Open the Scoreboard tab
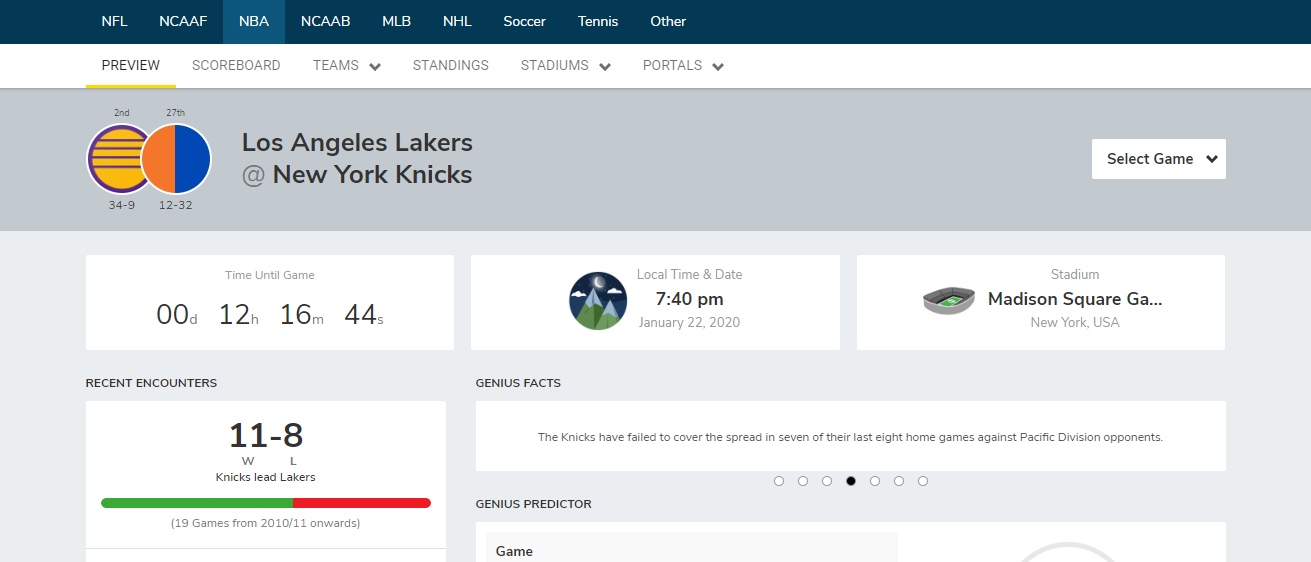The image size is (1311, 562). 236,66
